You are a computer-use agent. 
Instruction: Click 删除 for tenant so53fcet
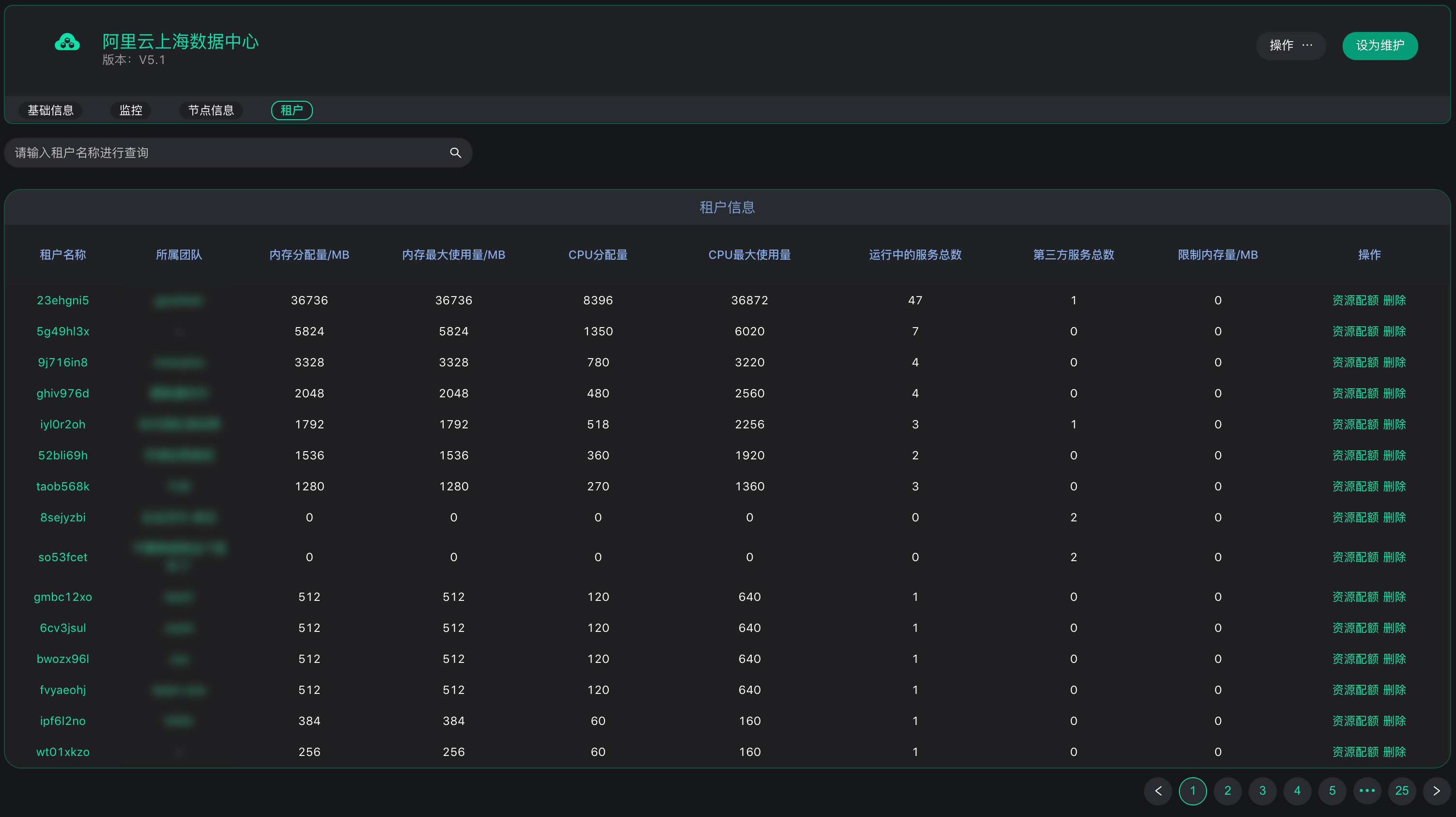pyautogui.click(x=1394, y=557)
